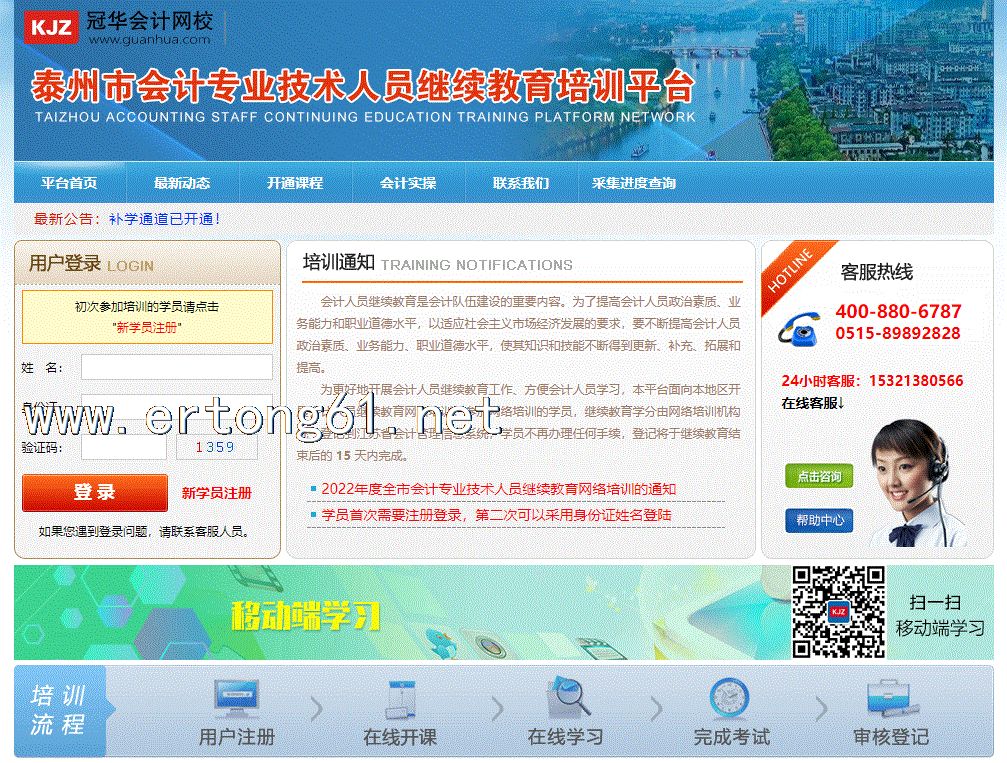The width and height of the screenshot is (1007, 763).
Task: Click the 验证码 input field
Action: point(124,447)
